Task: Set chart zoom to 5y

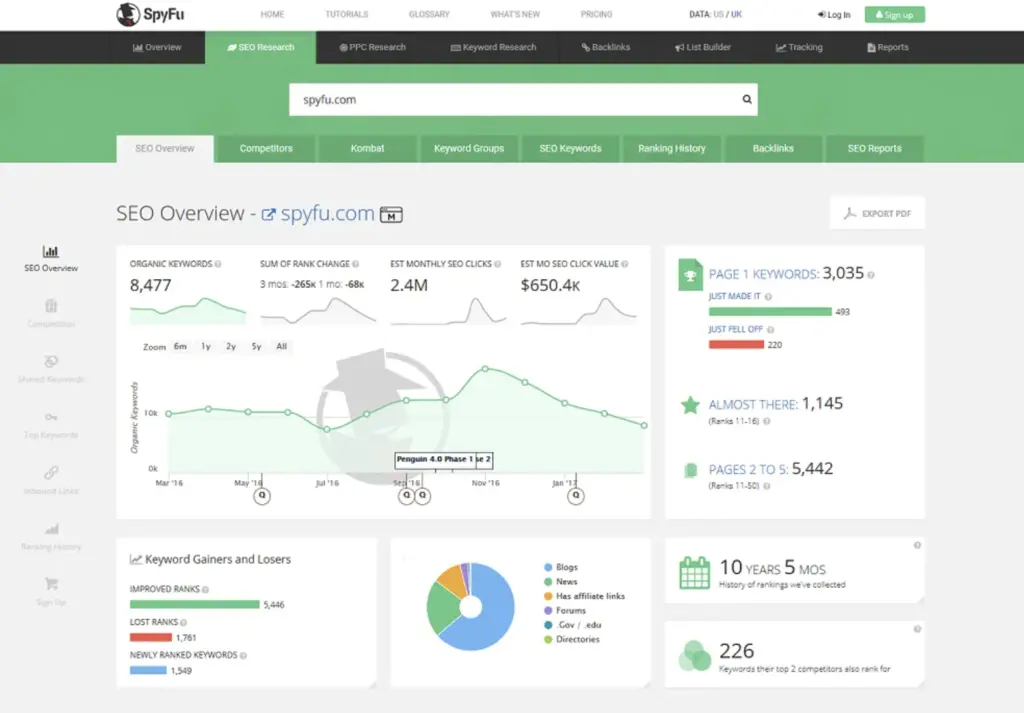Action: [257, 347]
